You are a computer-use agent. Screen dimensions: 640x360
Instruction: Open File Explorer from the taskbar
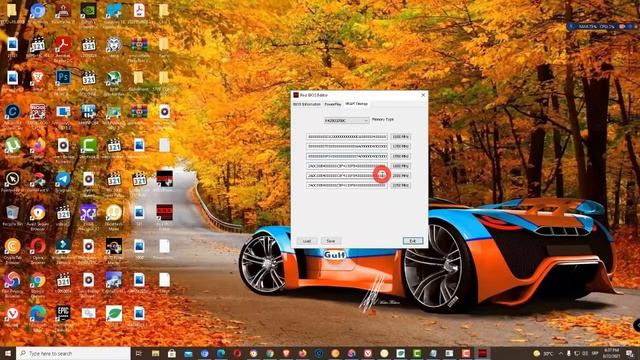coord(156,353)
